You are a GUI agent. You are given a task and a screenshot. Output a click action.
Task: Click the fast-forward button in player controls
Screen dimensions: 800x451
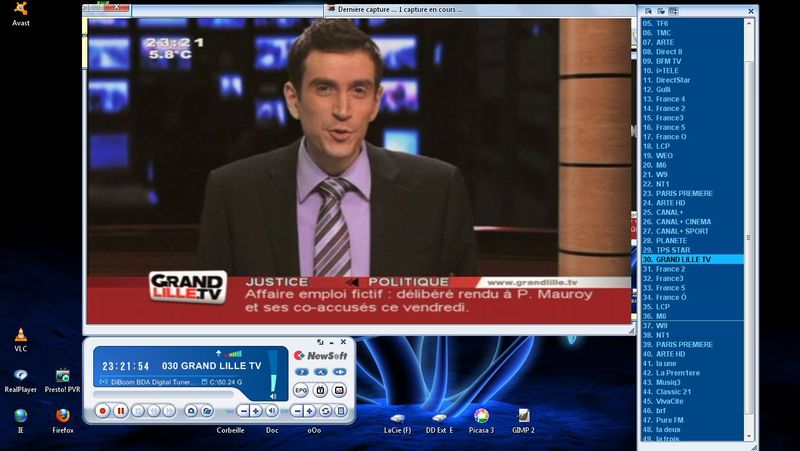click(169, 411)
